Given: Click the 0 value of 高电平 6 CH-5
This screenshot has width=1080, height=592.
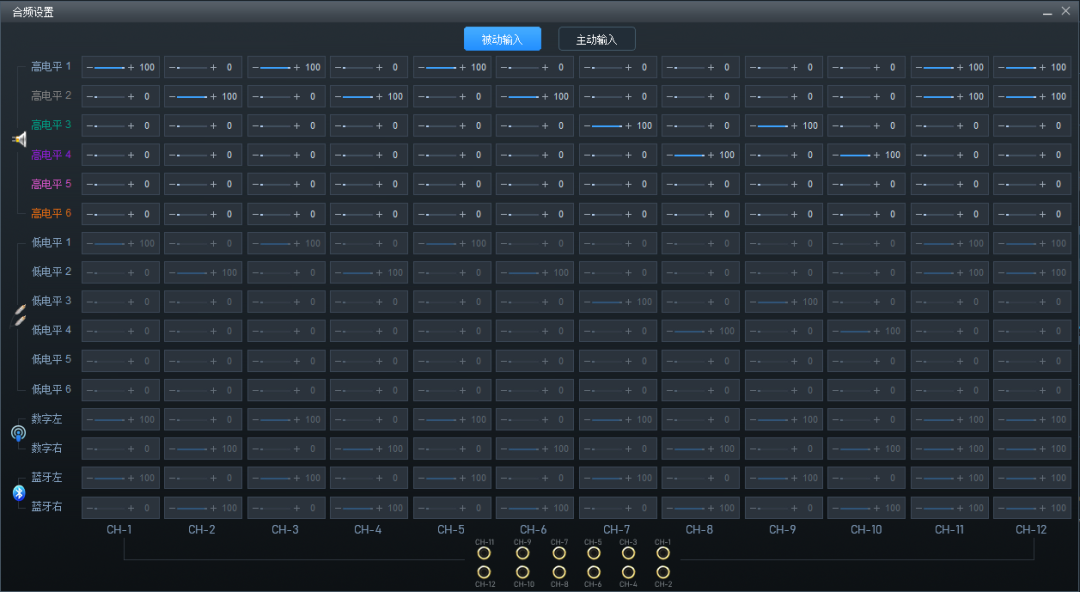Looking at the screenshot, I should point(478,214).
